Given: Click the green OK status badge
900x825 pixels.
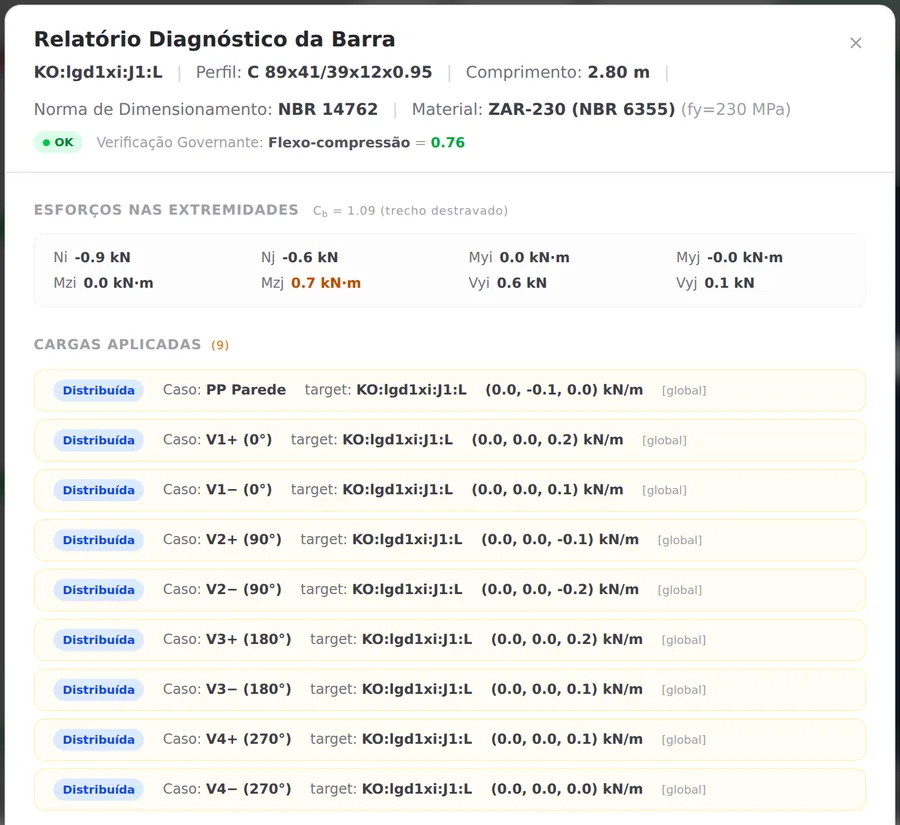Looking at the screenshot, I should coord(58,142).
